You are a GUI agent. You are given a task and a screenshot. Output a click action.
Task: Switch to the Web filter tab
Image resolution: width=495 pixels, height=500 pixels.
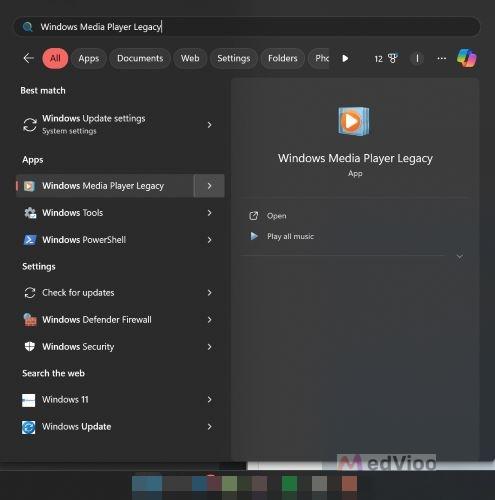coord(190,58)
